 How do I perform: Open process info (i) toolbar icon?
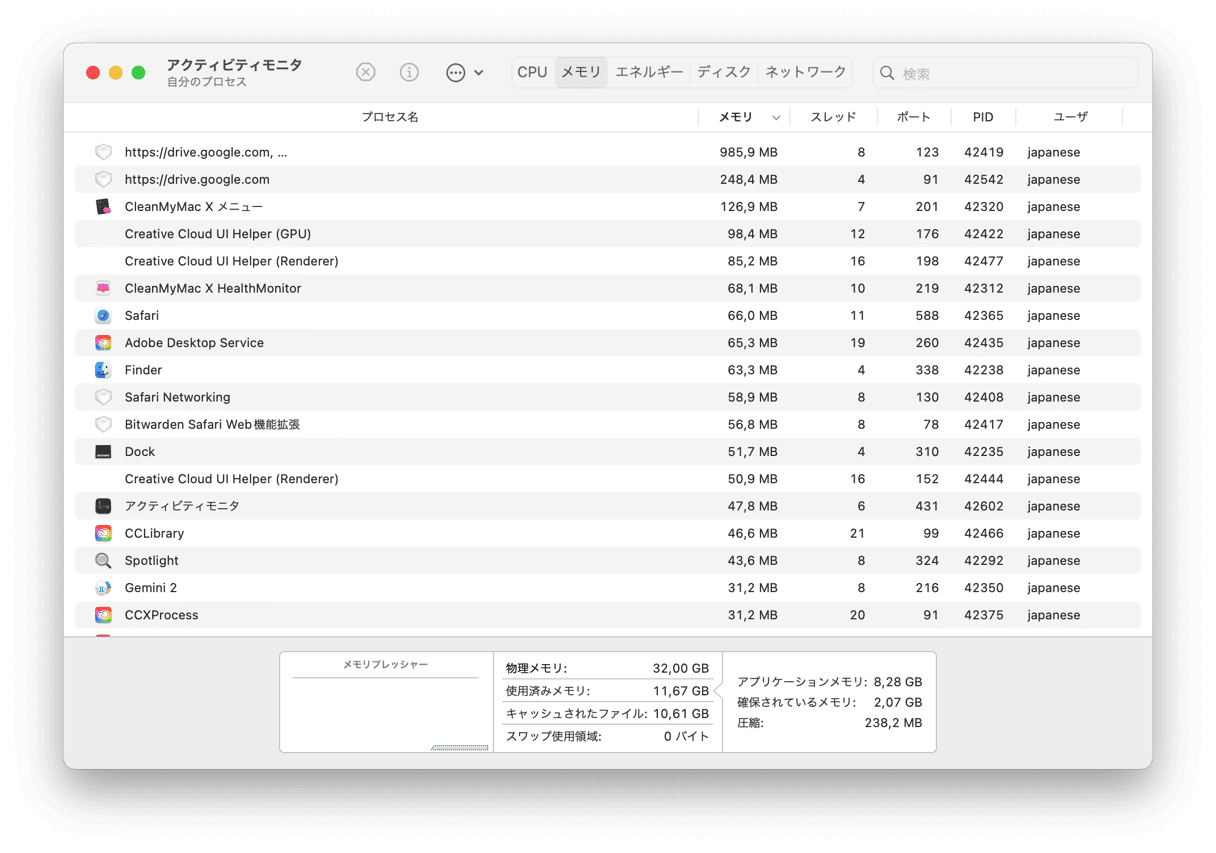pyautogui.click(x=409, y=73)
